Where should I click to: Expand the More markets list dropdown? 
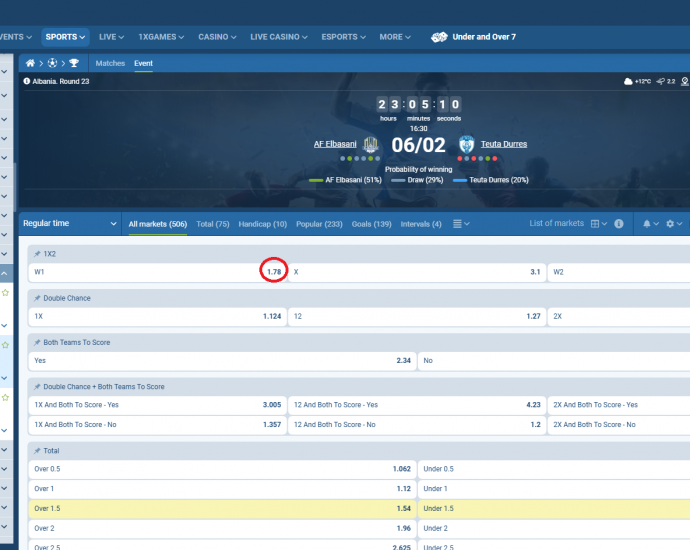(460, 224)
